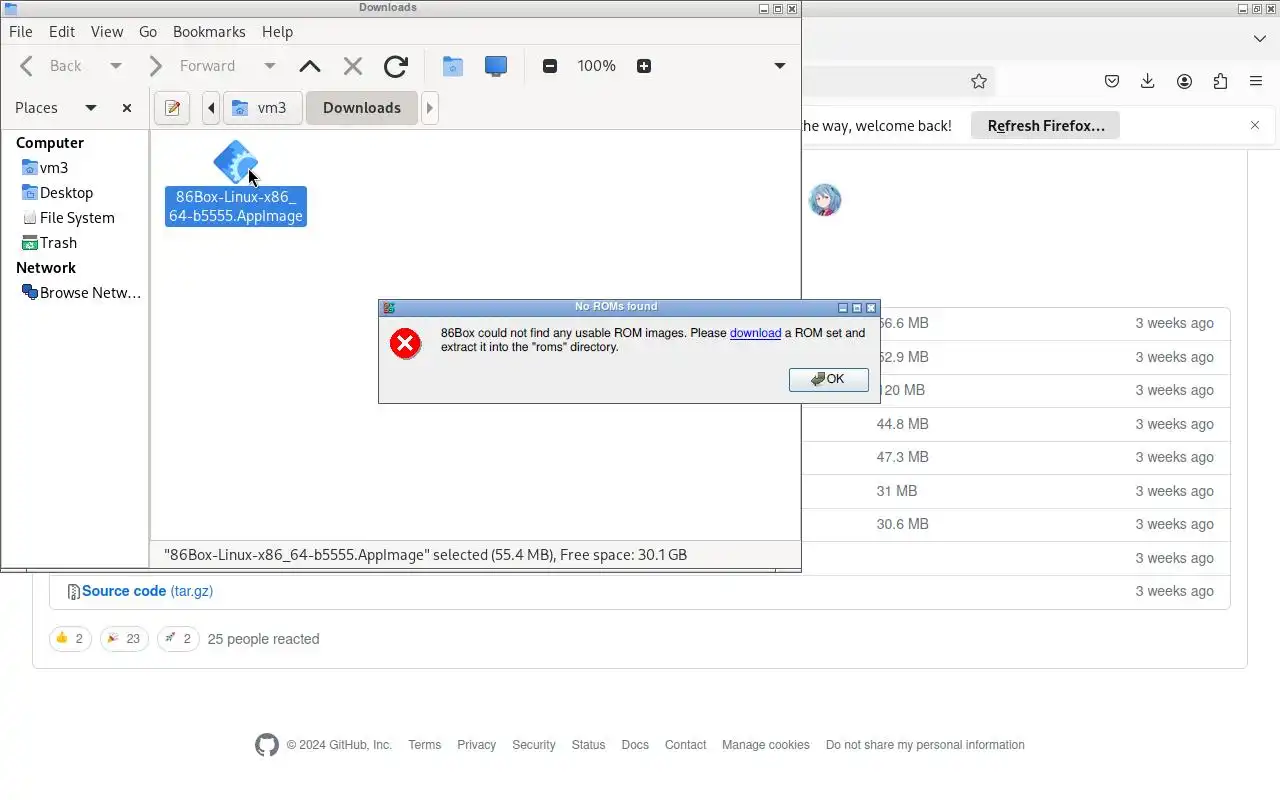Open the Edit menu
The height and width of the screenshot is (800, 1280).
pyautogui.click(x=62, y=32)
